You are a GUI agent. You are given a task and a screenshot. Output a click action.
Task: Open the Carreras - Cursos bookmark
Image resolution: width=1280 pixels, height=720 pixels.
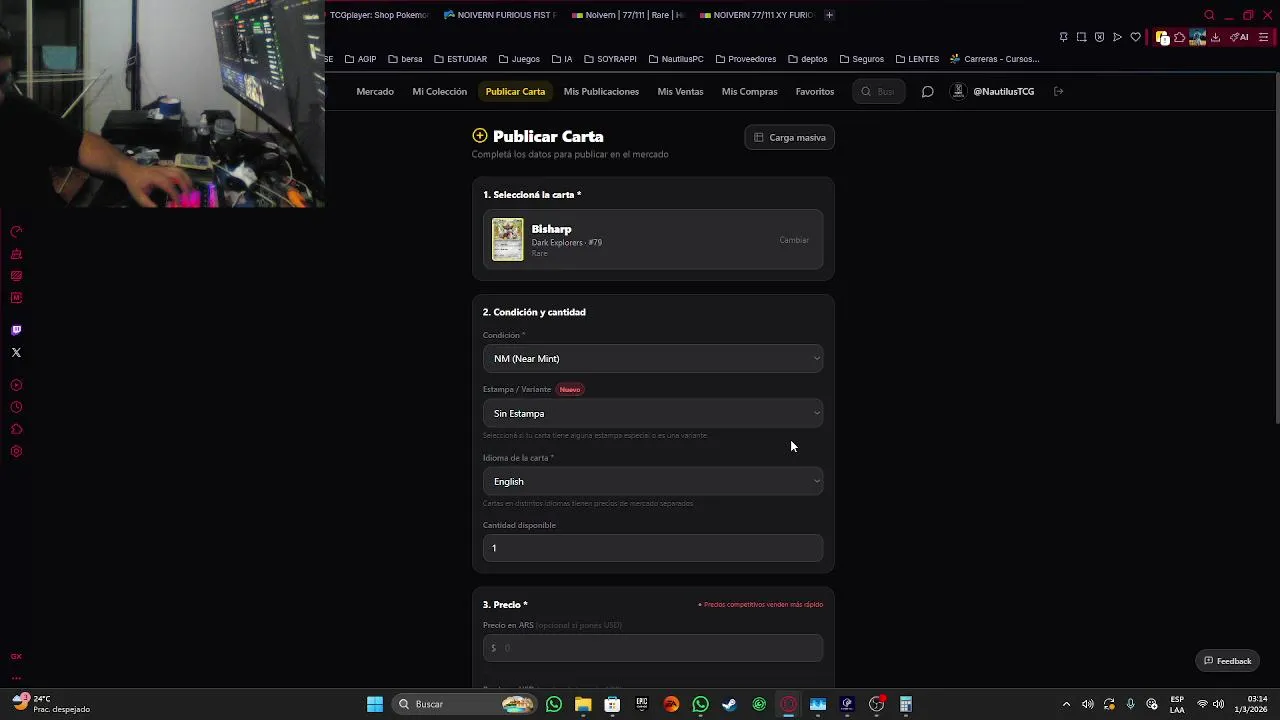995,59
